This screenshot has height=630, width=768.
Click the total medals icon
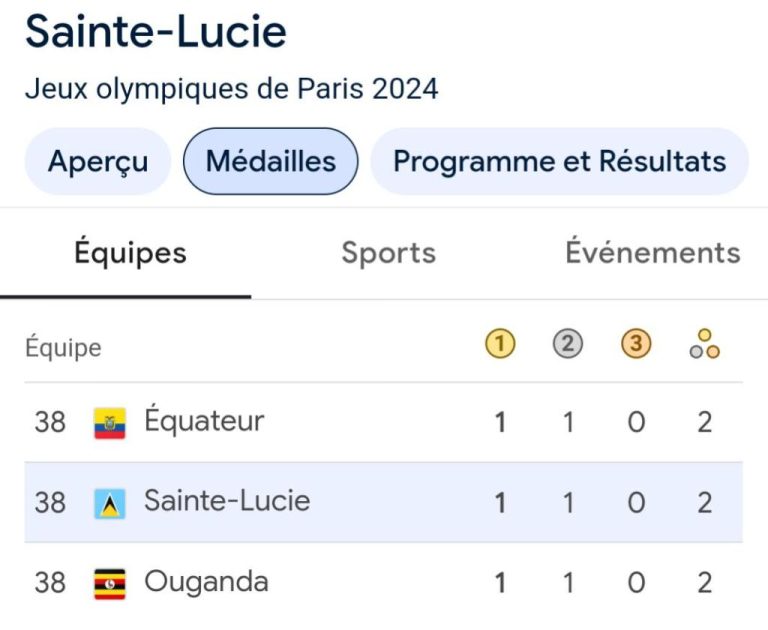(x=704, y=344)
